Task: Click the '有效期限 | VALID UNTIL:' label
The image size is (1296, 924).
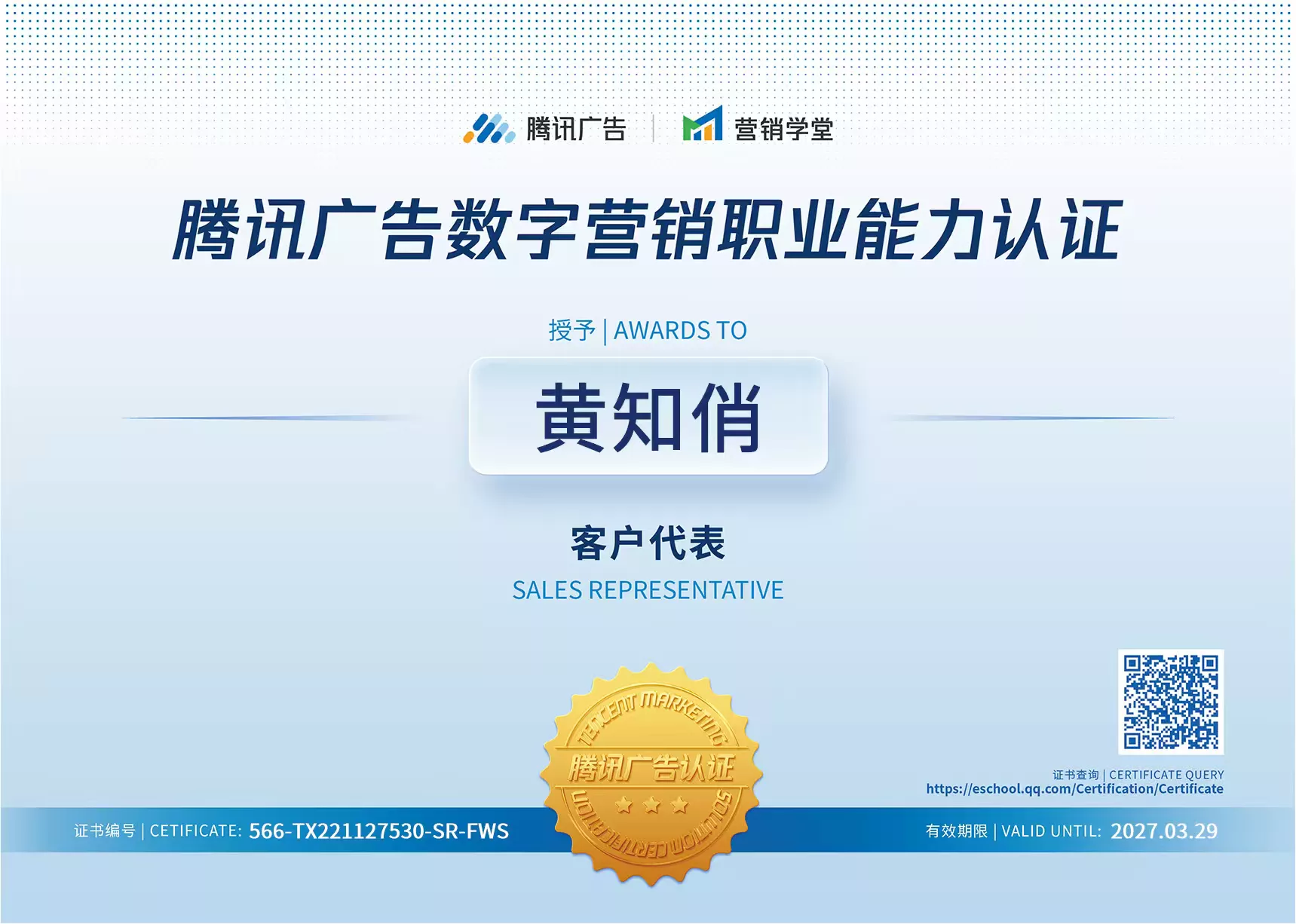Action: tap(1013, 831)
